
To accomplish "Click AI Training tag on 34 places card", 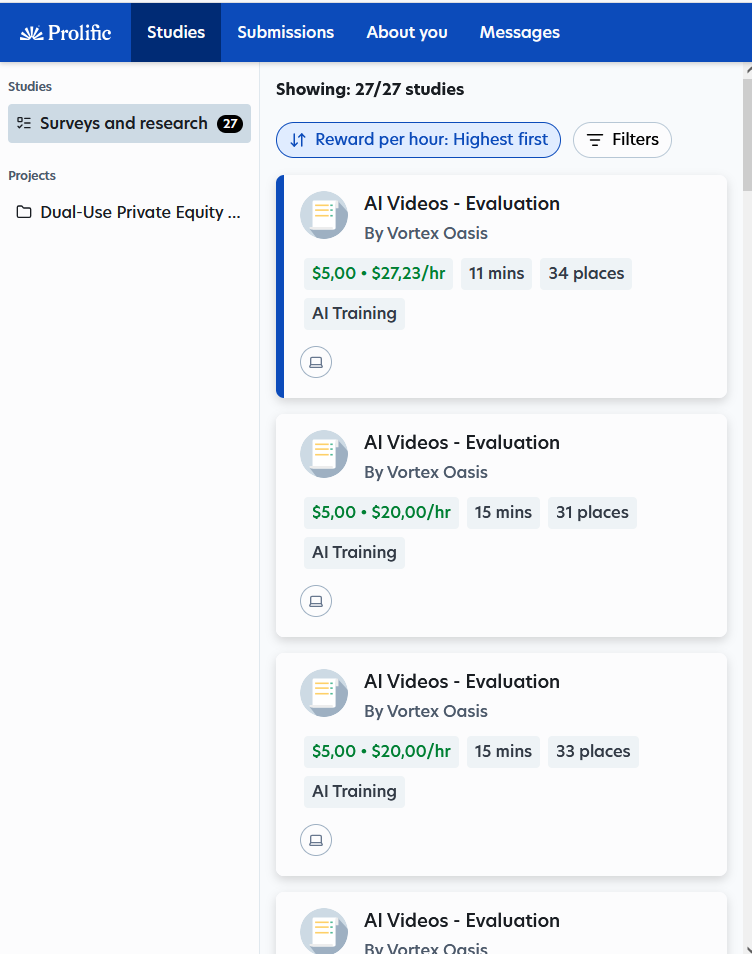I will pos(354,314).
